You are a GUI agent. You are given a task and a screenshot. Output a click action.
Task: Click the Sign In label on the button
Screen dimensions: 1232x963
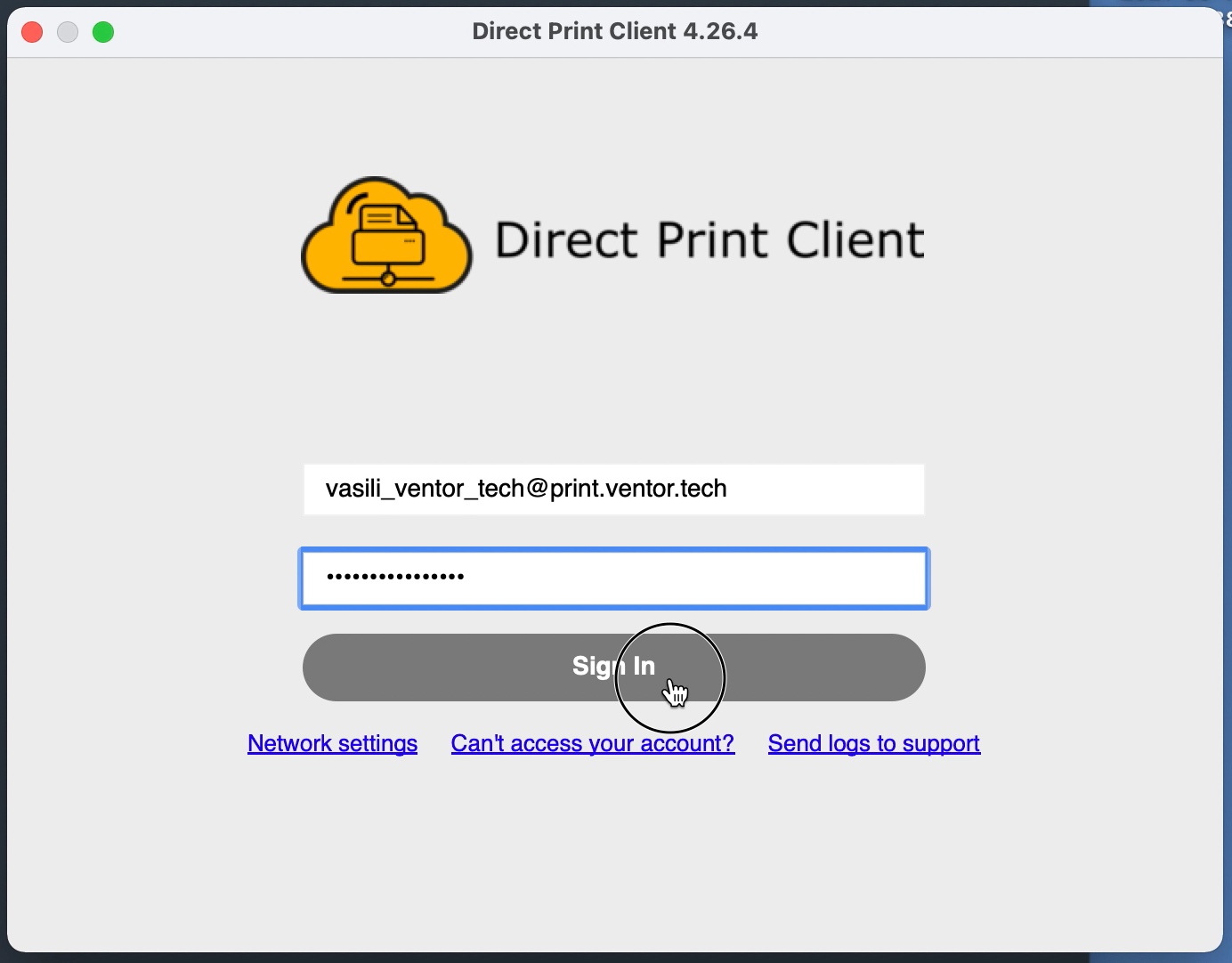[x=612, y=666]
